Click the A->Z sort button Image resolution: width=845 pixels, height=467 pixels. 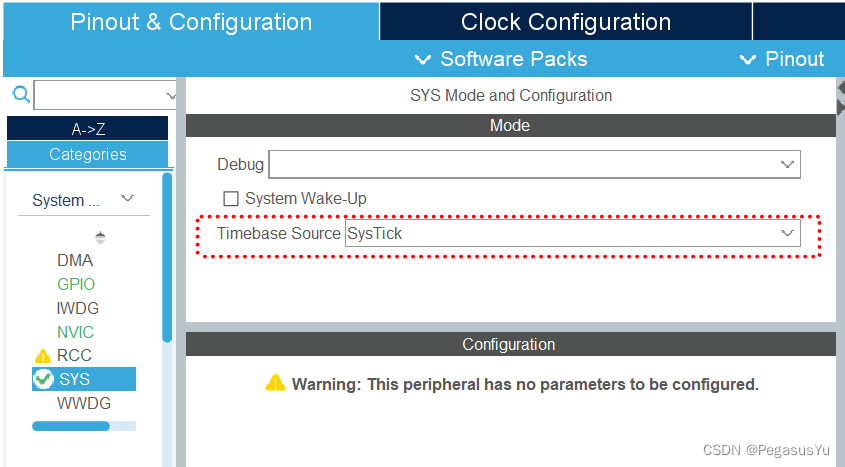click(x=87, y=128)
